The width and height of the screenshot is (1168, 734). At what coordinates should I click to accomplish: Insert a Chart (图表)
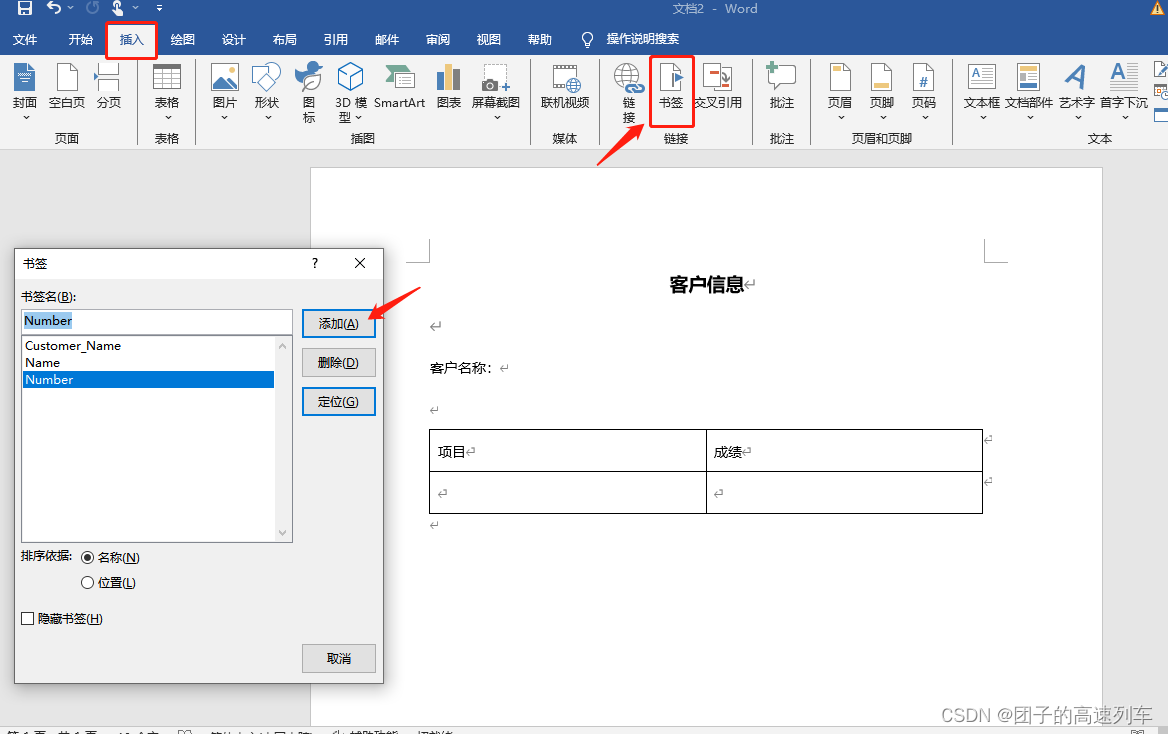coord(448,87)
